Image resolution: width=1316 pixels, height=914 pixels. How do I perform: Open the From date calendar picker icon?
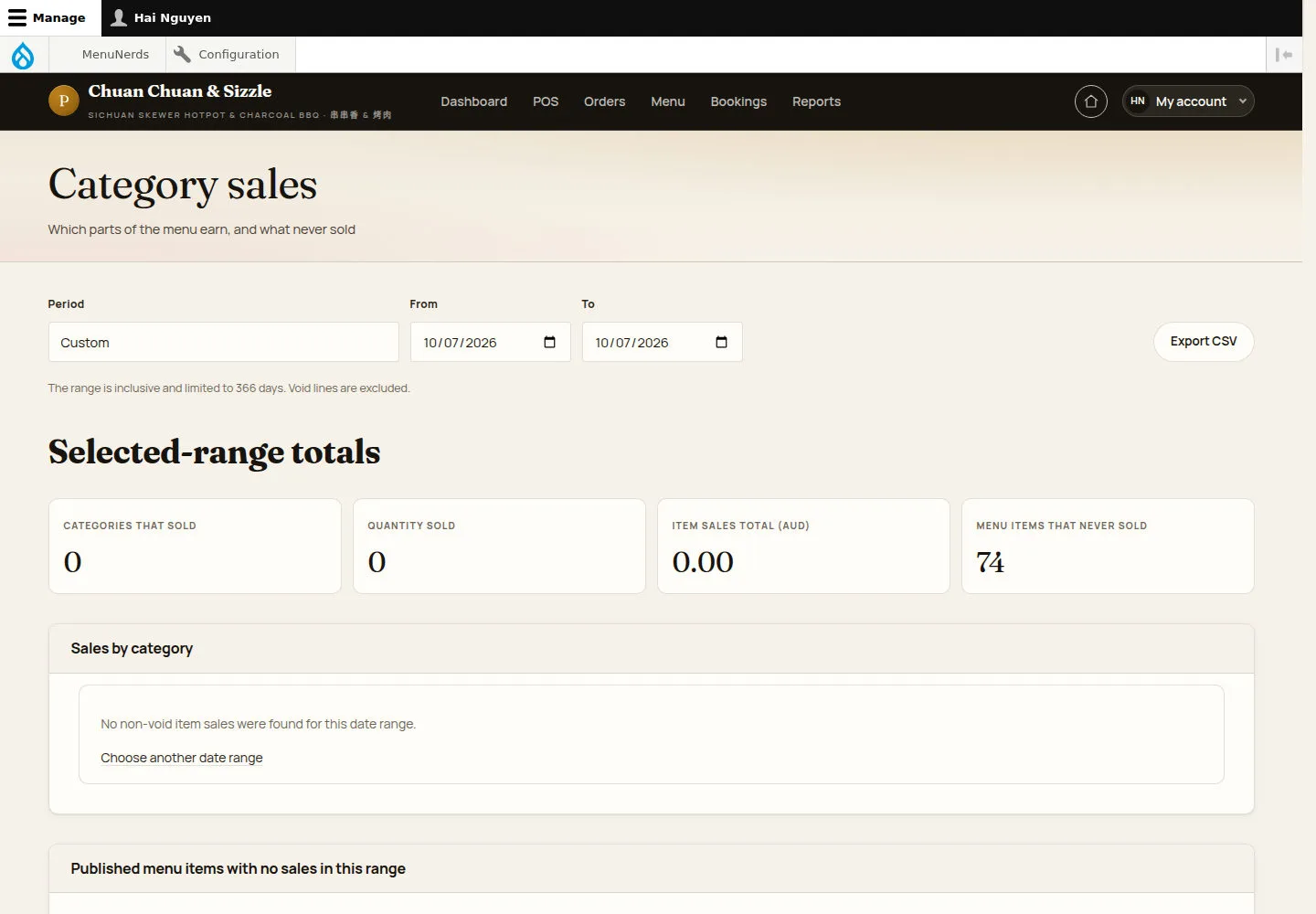[x=549, y=342]
